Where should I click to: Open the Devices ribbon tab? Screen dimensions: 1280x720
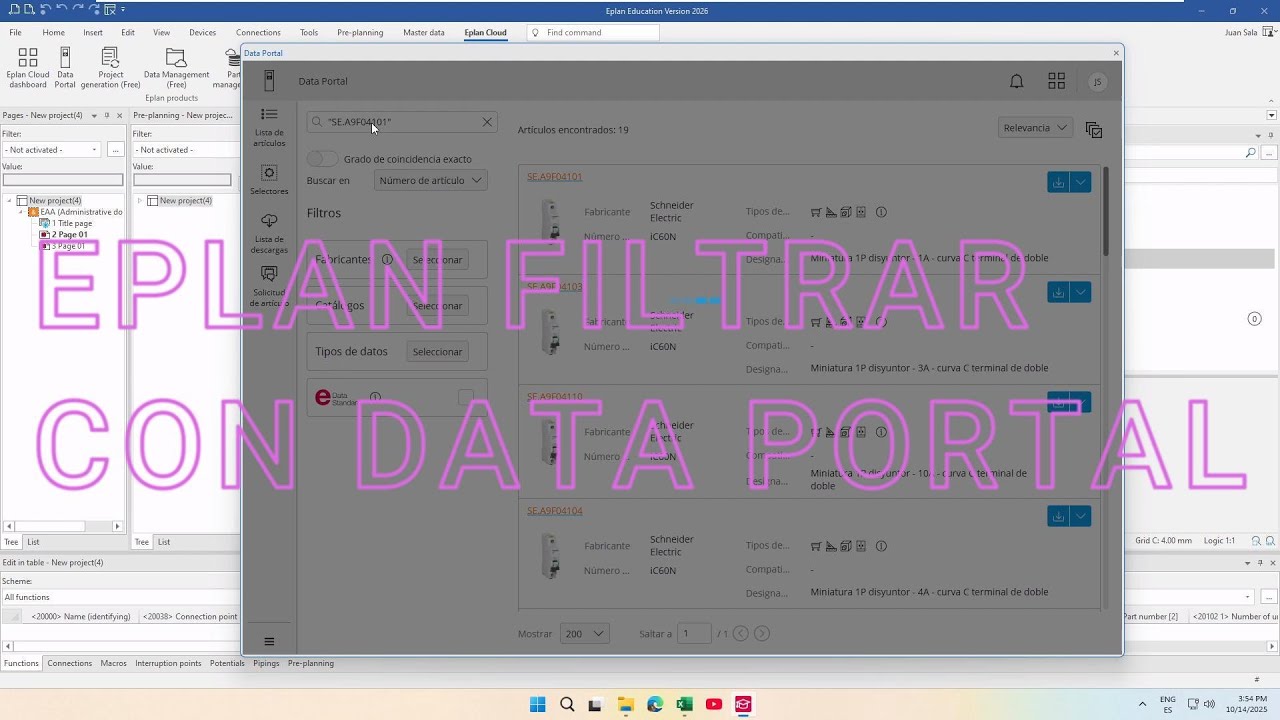tap(202, 32)
